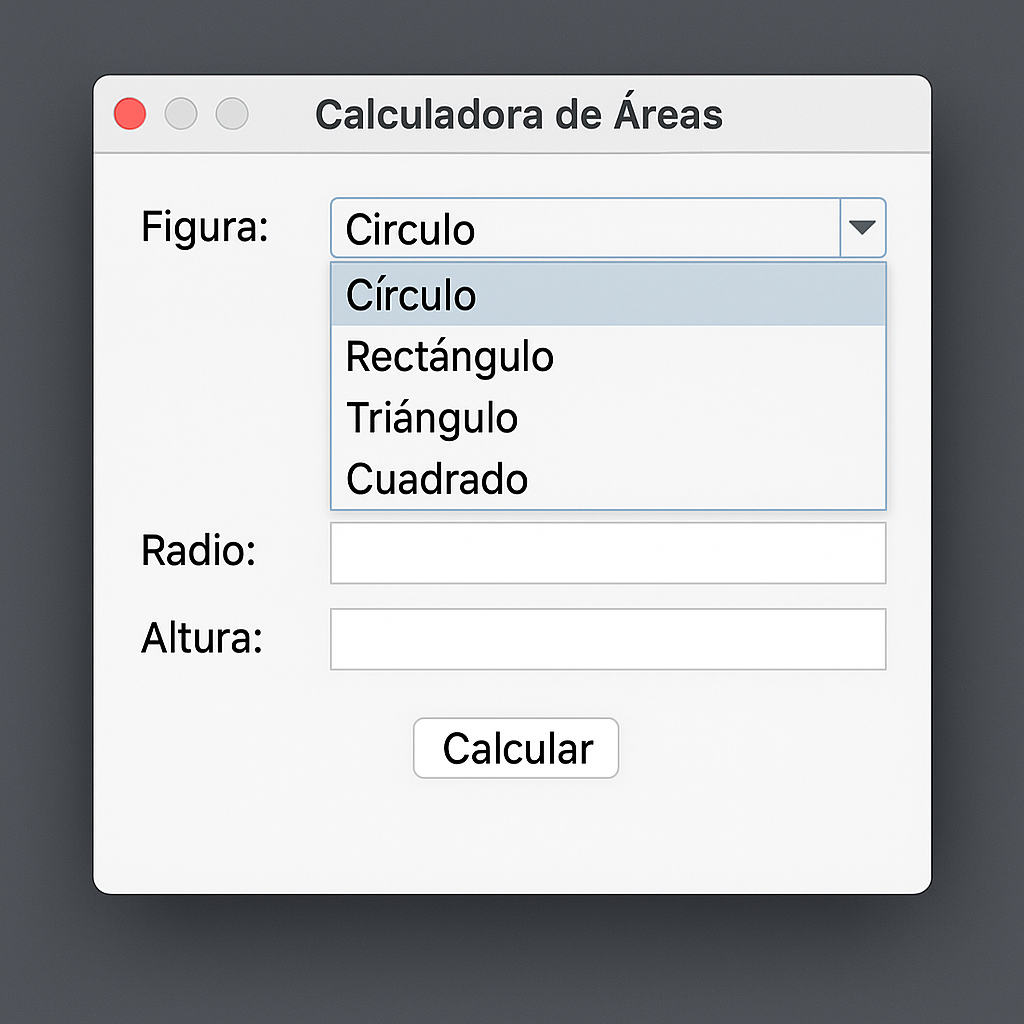Click the yellow minimize button
This screenshot has width=1024, height=1024.
point(181,114)
